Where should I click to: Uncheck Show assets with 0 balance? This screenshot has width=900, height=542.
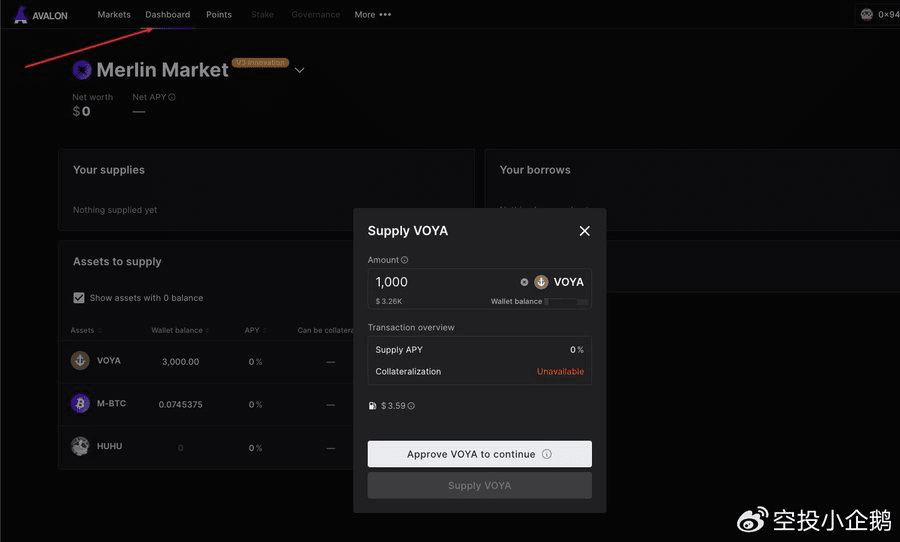79,298
